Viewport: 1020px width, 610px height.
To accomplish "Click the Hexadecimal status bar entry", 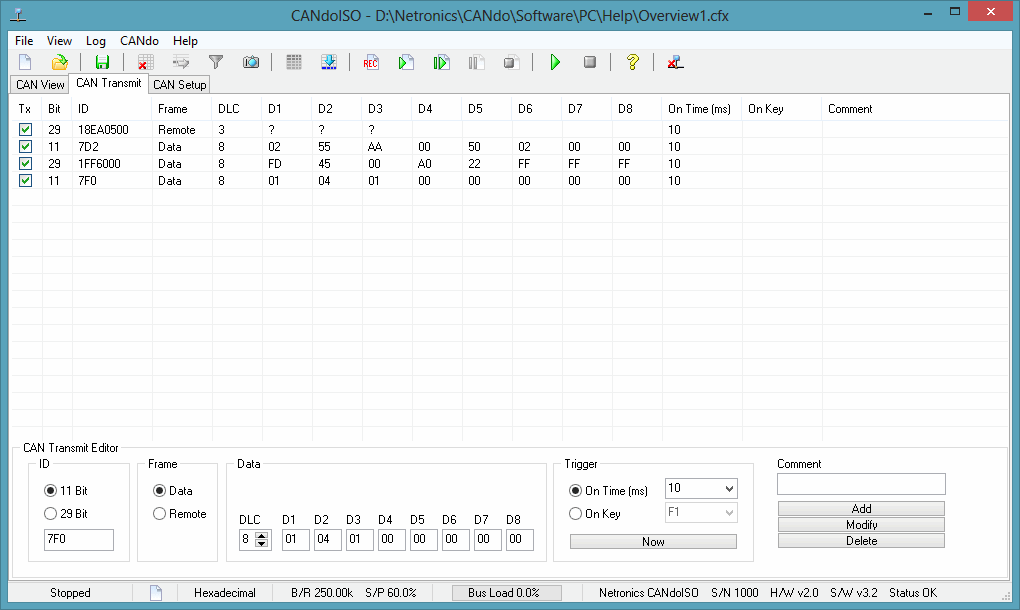I will pos(224,592).
